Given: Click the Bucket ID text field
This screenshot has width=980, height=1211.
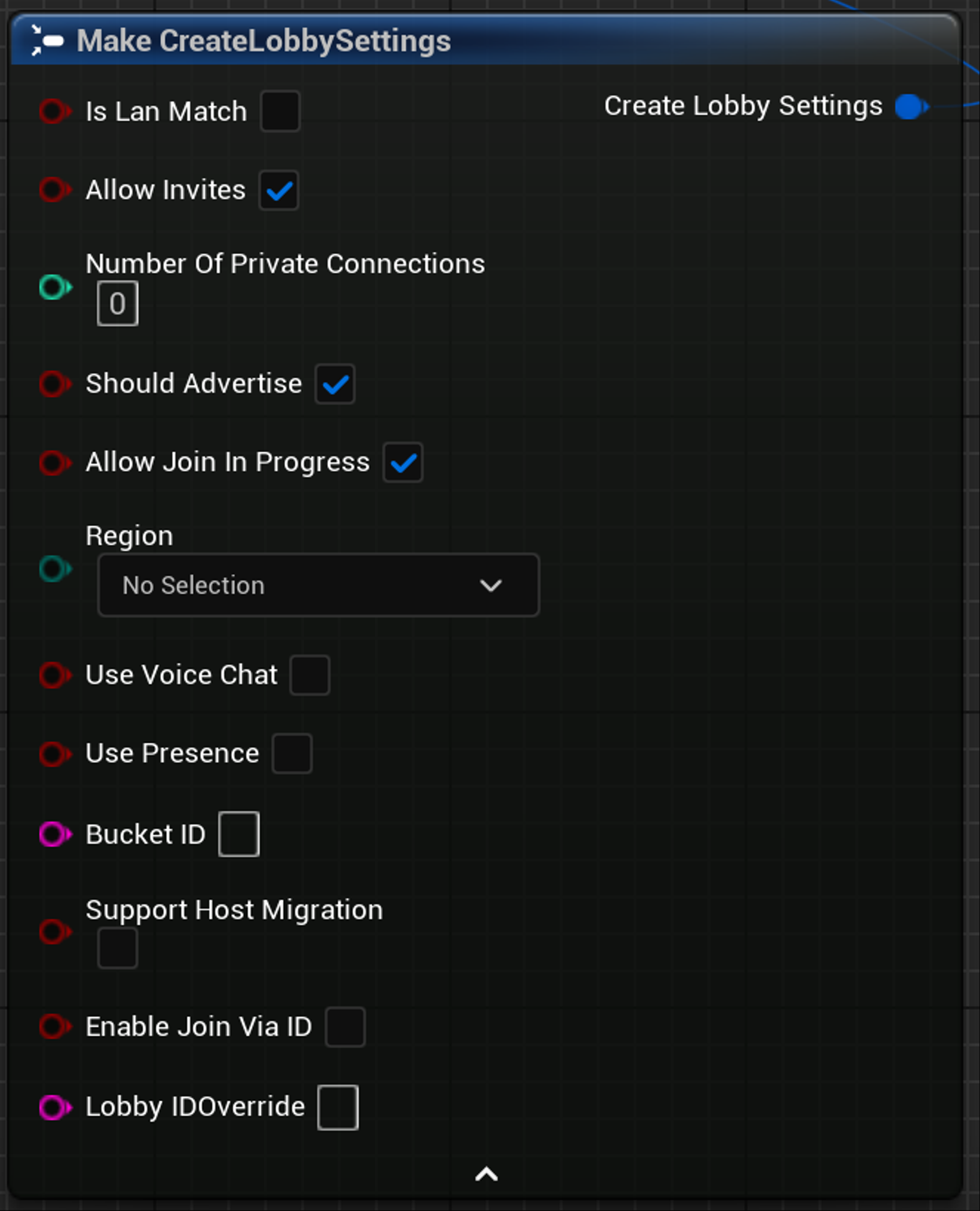Looking at the screenshot, I should tap(239, 834).
